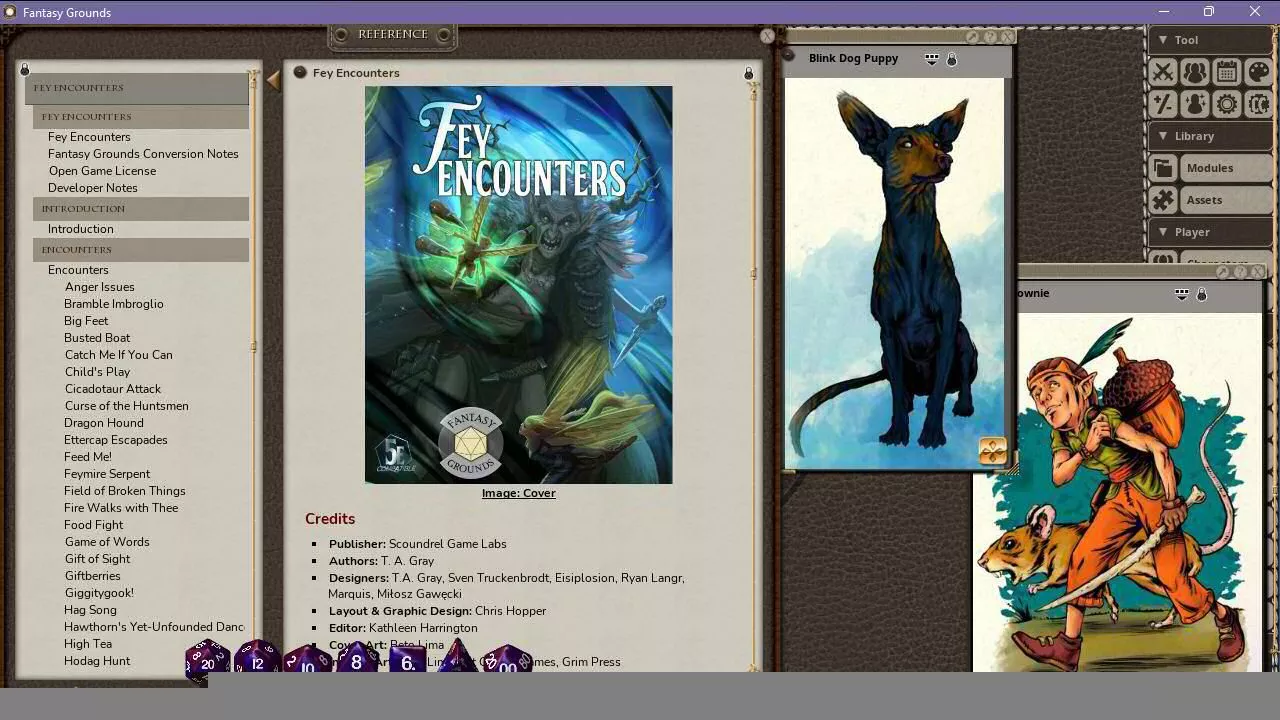Screen dimensions: 1280x720
Task: Click the link icon beside Fey Encounters title
Action: 300,72
